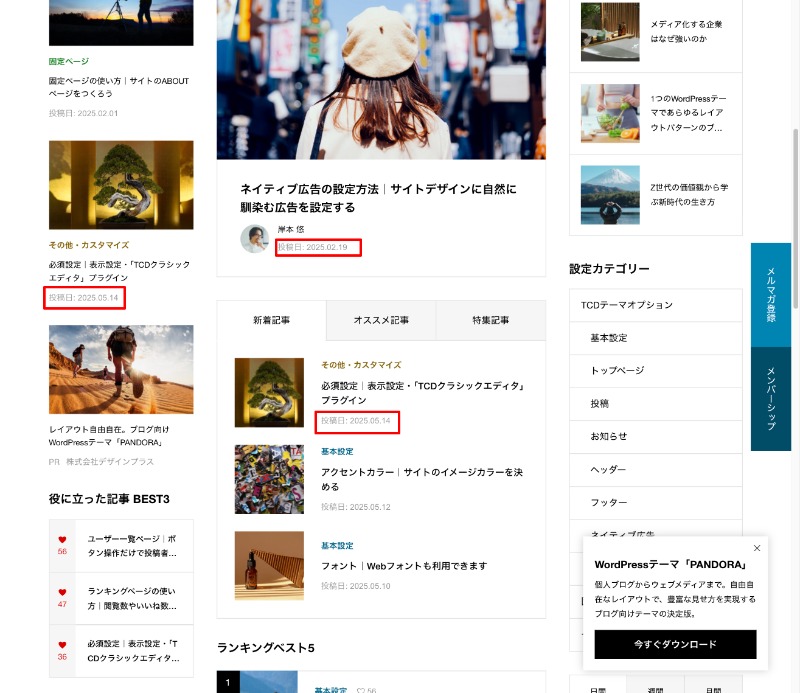Click the page's vertical scrollbar
The width and height of the screenshot is (800, 693).
[x=795, y=219]
